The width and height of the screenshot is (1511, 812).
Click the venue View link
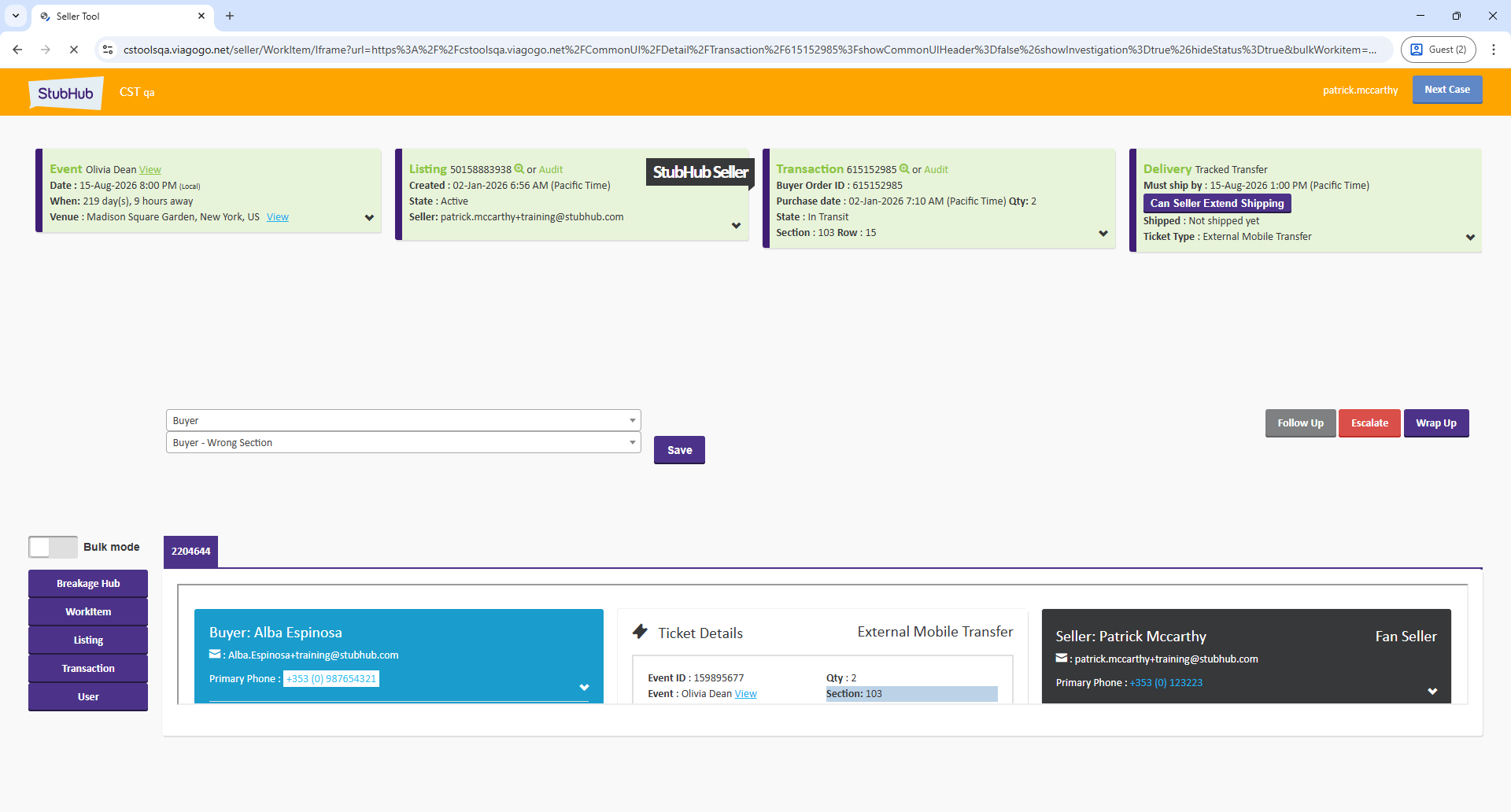pyautogui.click(x=277, y=217)
